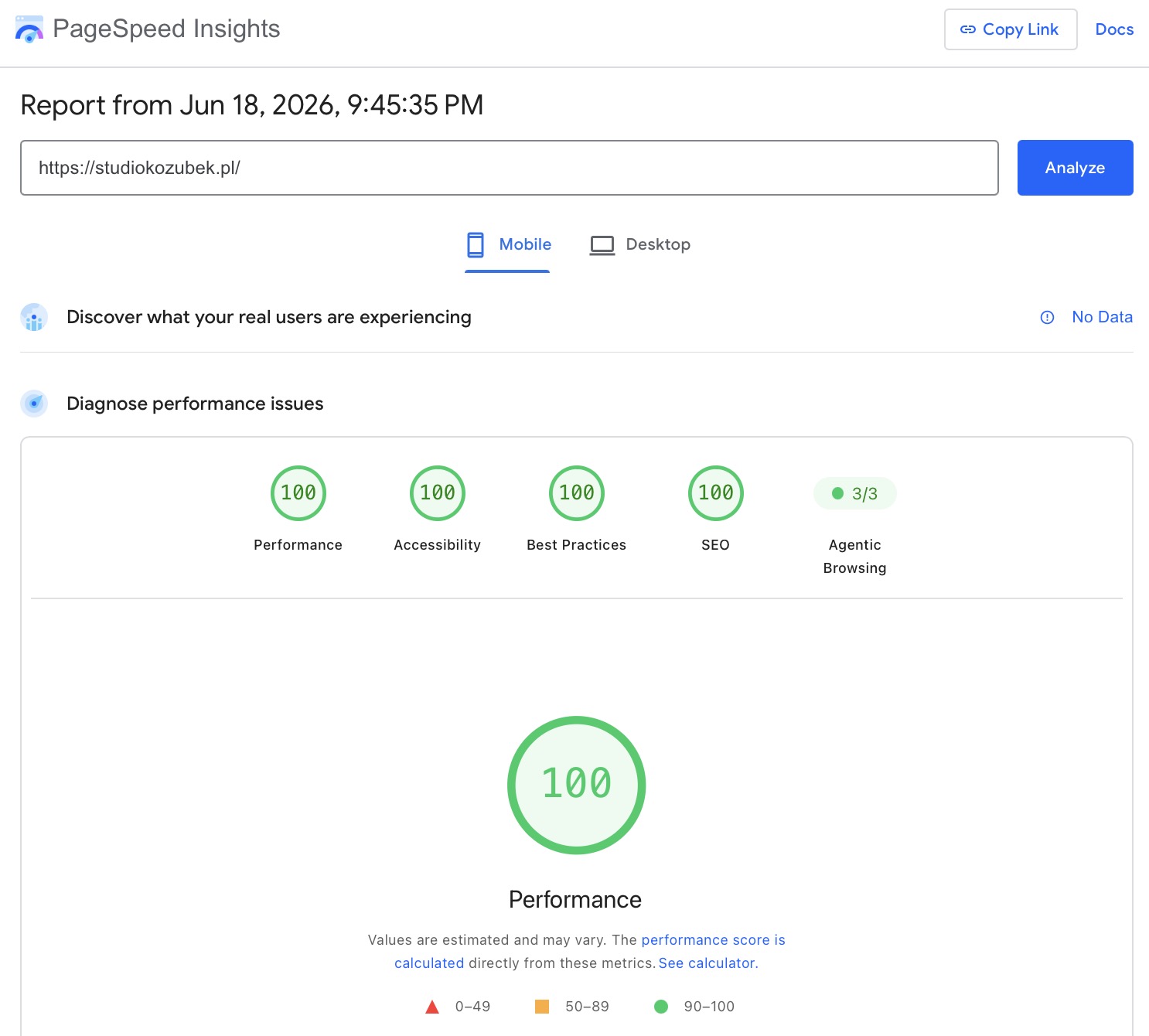The width and height of the screenshot is (1149, 1036).
Task: Jump to the Accessibility score gauge
Action: [438, 493]
